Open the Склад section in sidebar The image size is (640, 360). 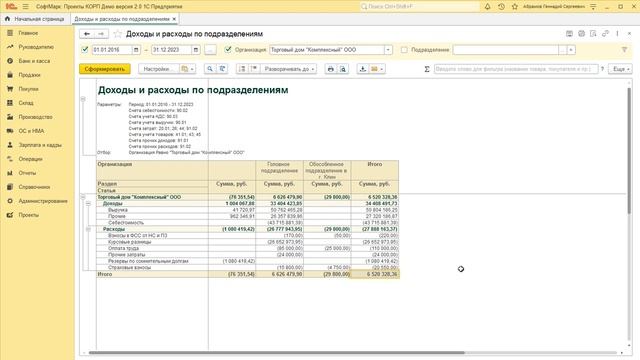[x=26, y=103]
